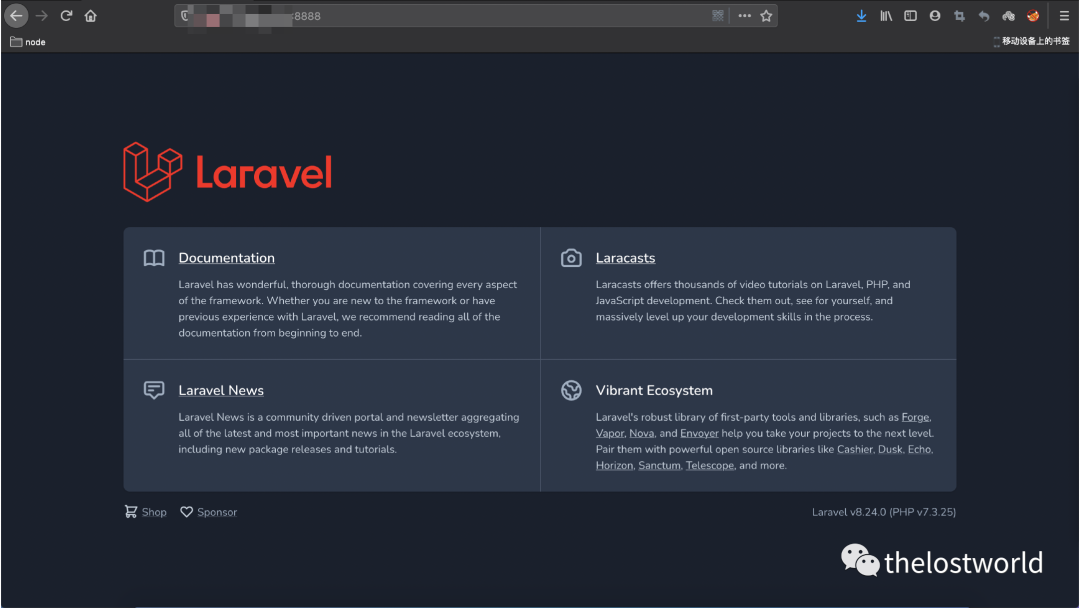Click the undo arrow extension icon
The width and height of the screenshot is (1080, 609).
984,16
